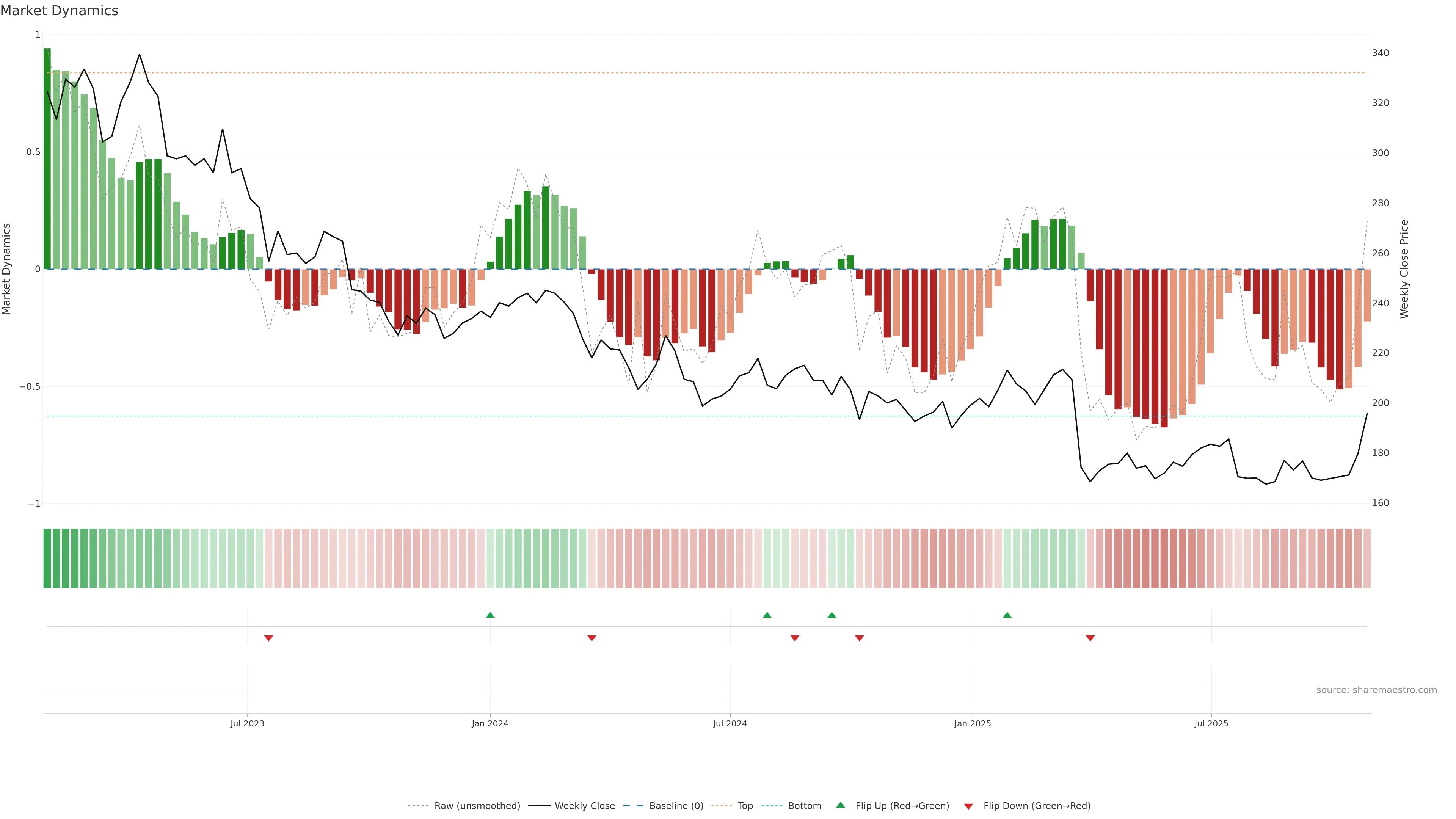Click the Market Dynamics chart title
This screenshot has height=819, width=1456.
[x=60, y=11]
